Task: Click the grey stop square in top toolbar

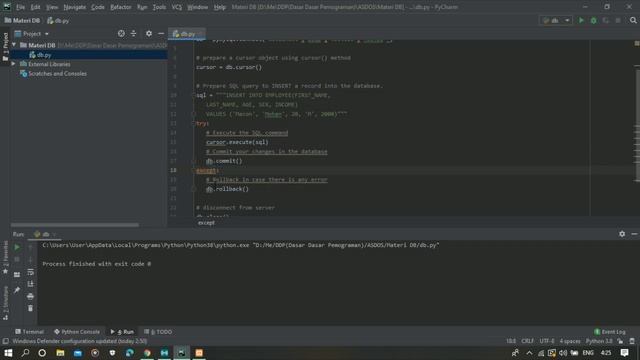Action: coord(618,20)
